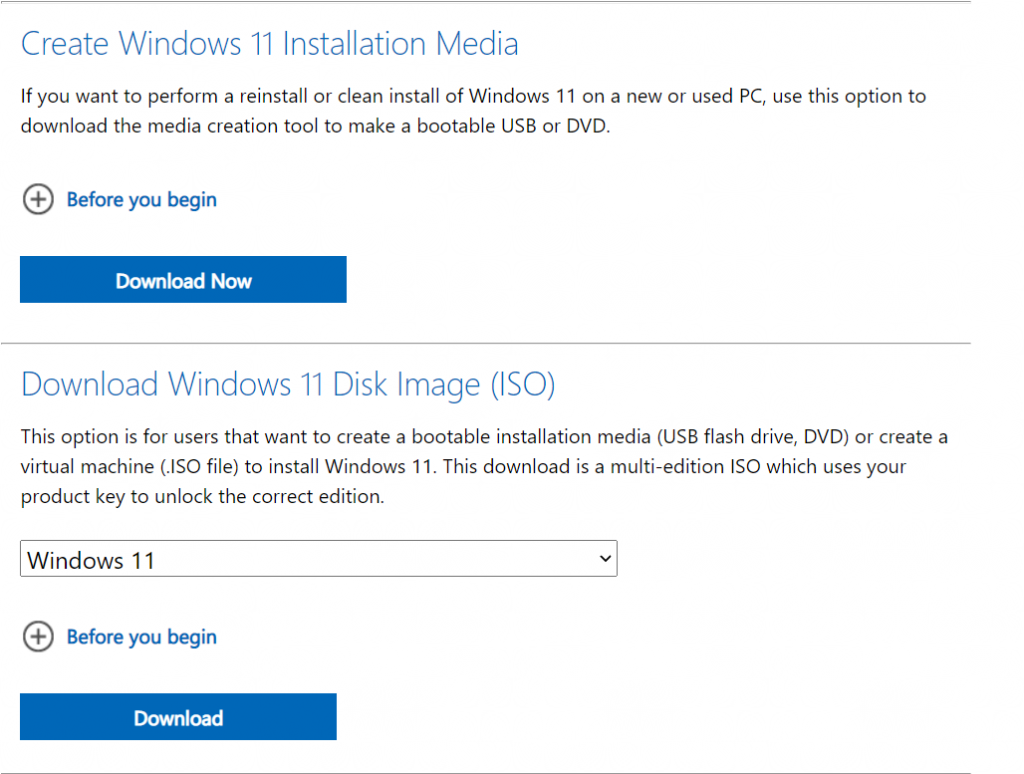This screenshot has width=1024, height=774.
Task: Click the multi-edition ISO paragraph text
Action: 480,466
